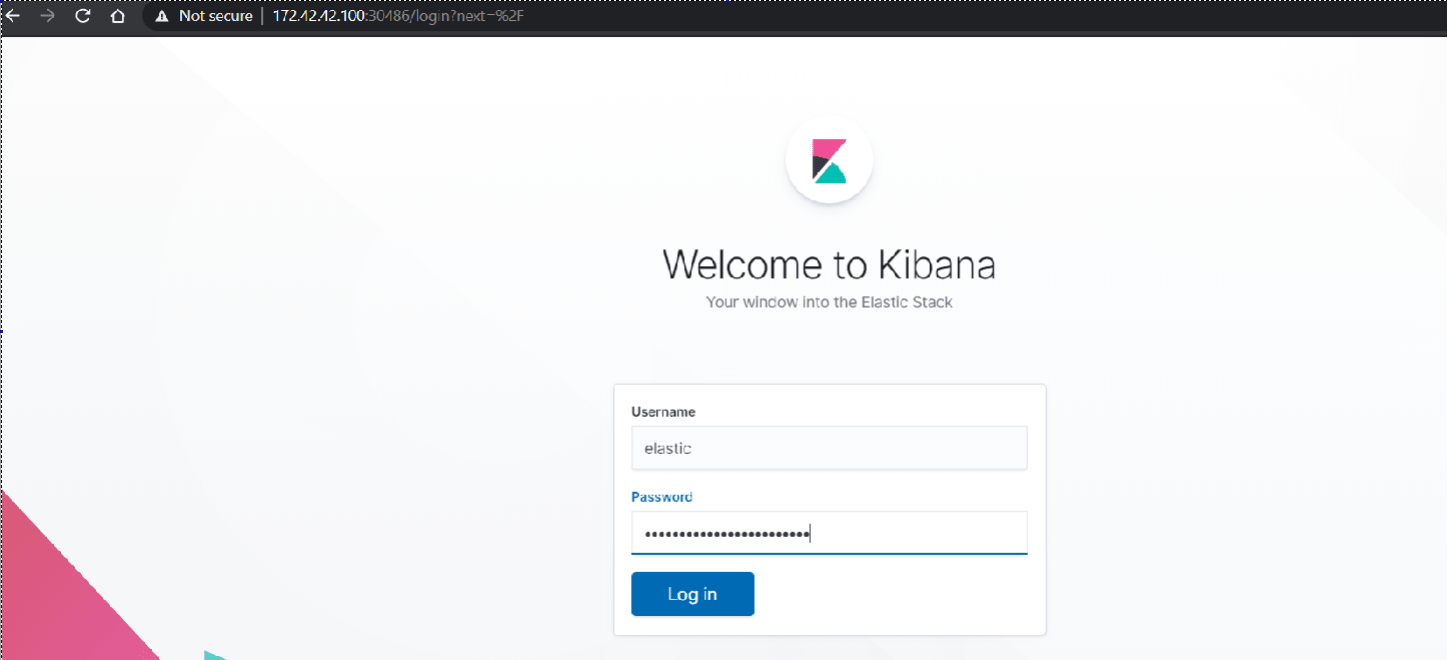Reload the Kibana login page
1448x660 pixels.
(83, 16)
